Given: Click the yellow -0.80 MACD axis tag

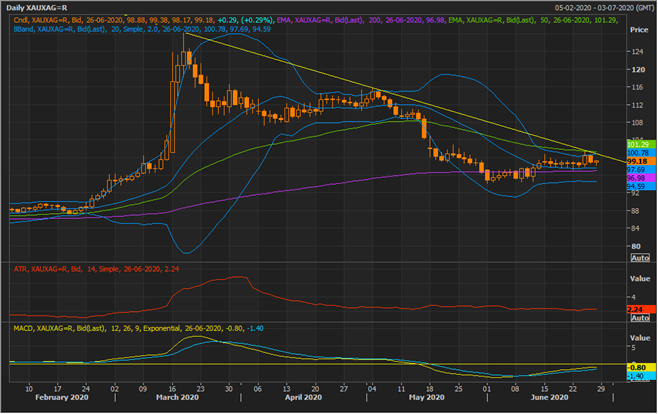Looking at the screenshot, I should click(x=641, y=368).
